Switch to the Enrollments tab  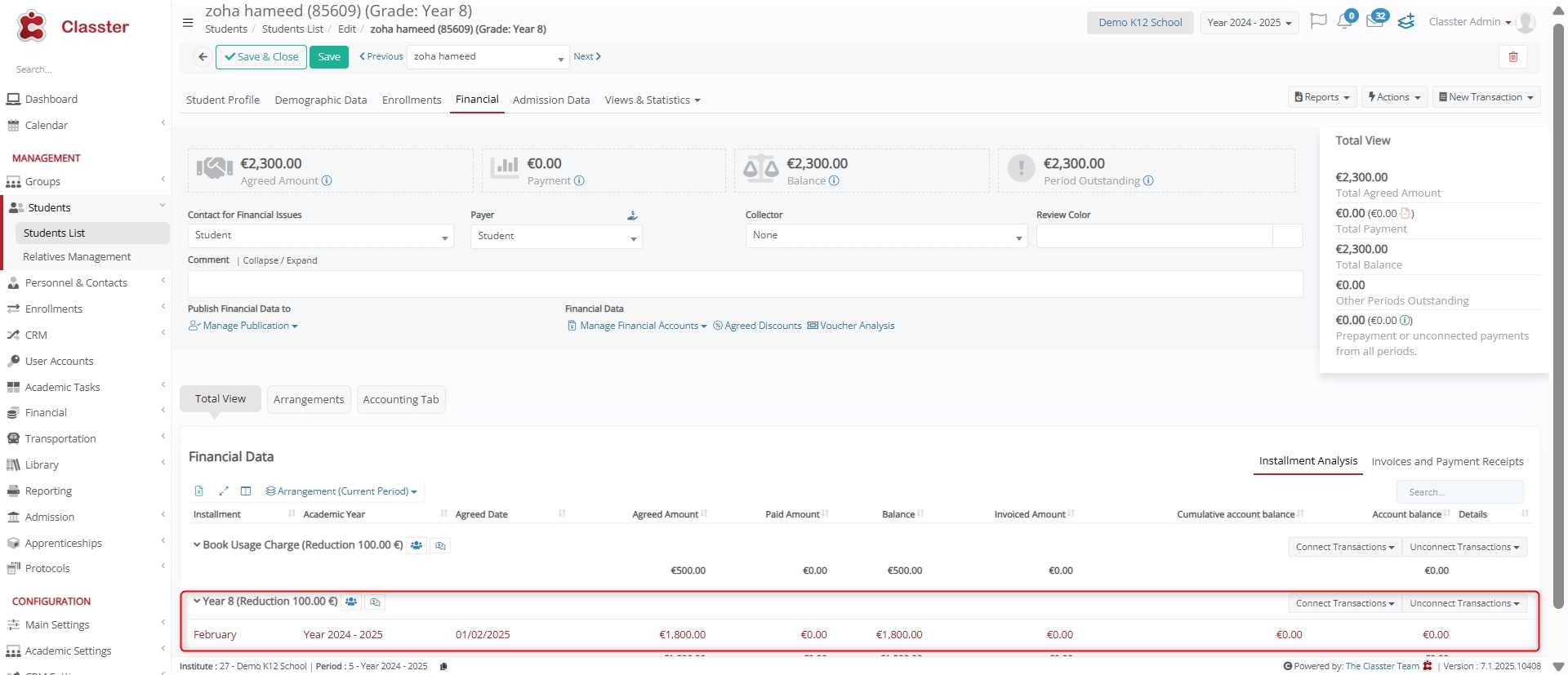coord(412,100)
